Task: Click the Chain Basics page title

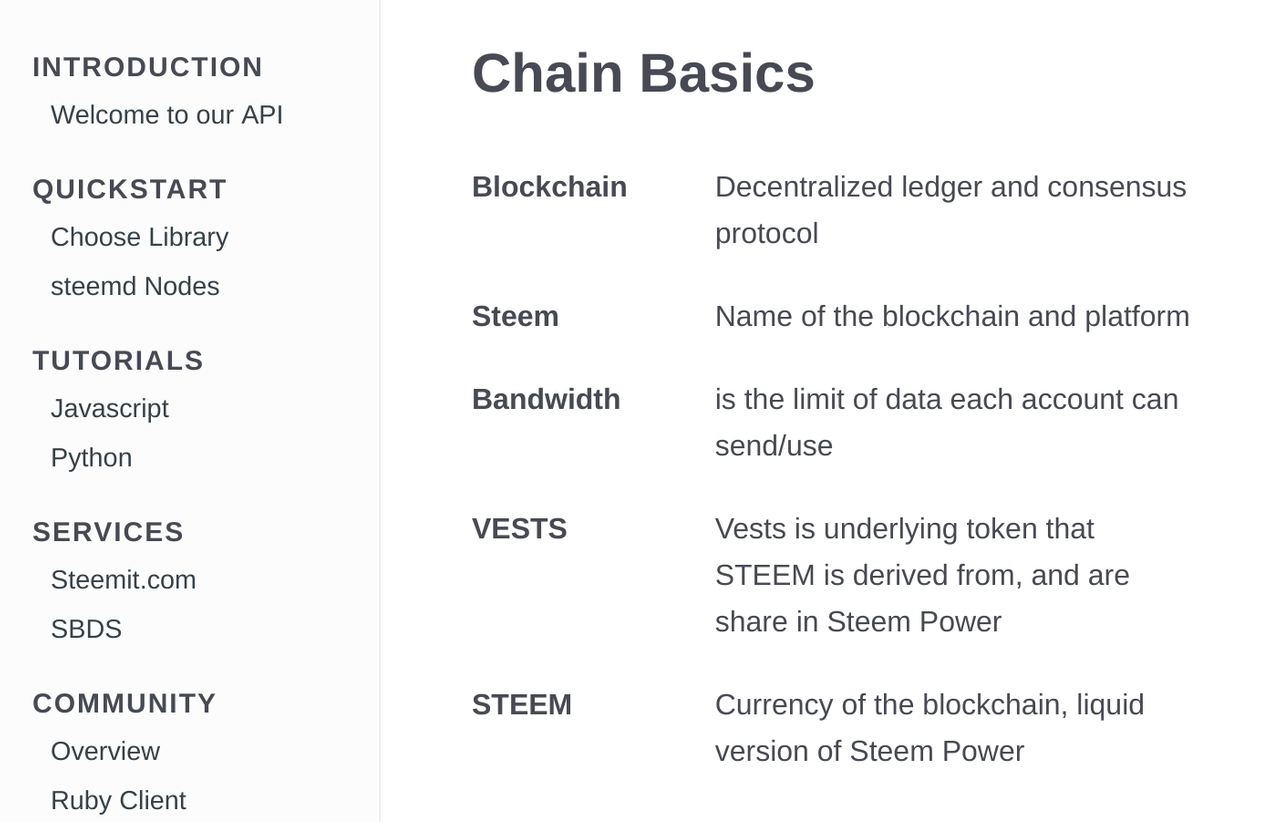Action: click(x=643, y=73)
